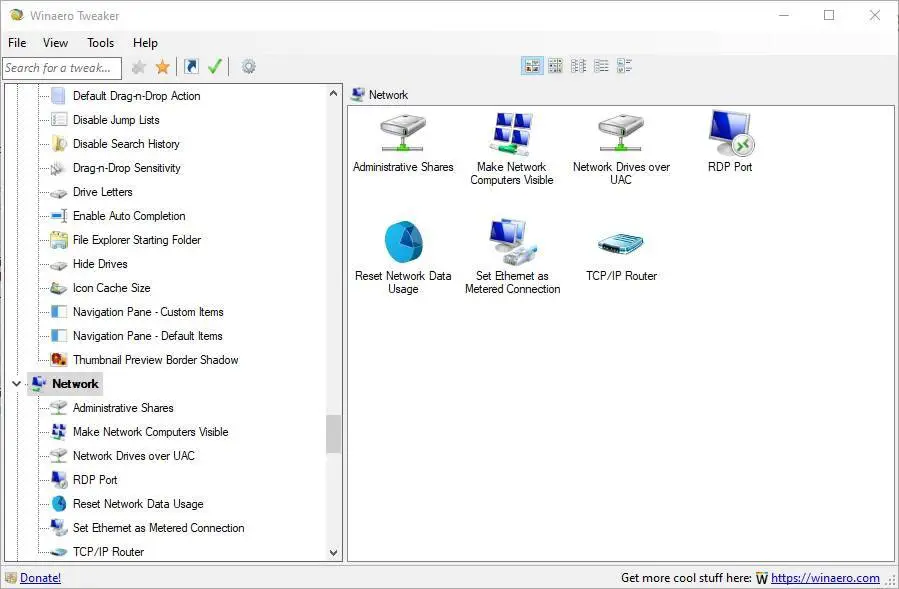Click the Winaero Tweaker title bar icon
This screenshot has height=589, width=899.
pos(17,15)
